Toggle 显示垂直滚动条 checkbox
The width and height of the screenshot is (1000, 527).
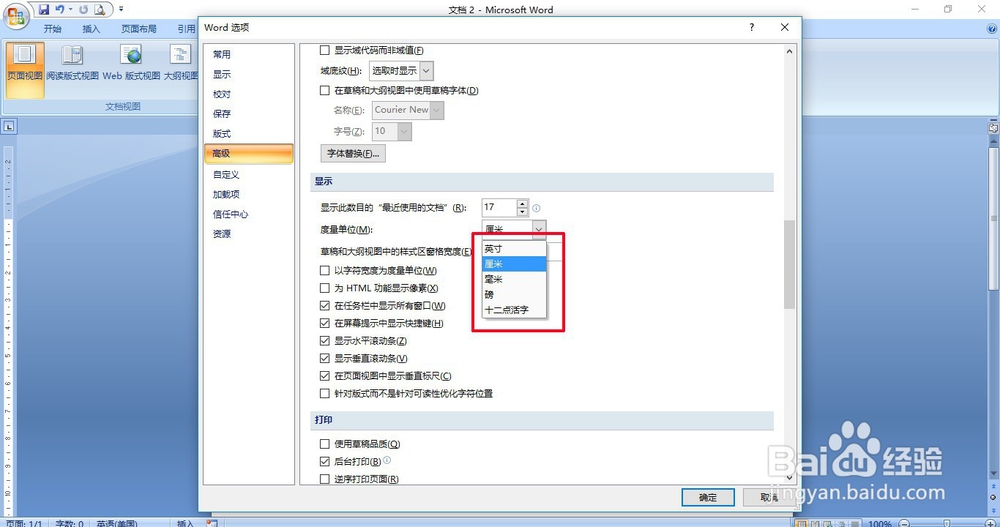325,358
